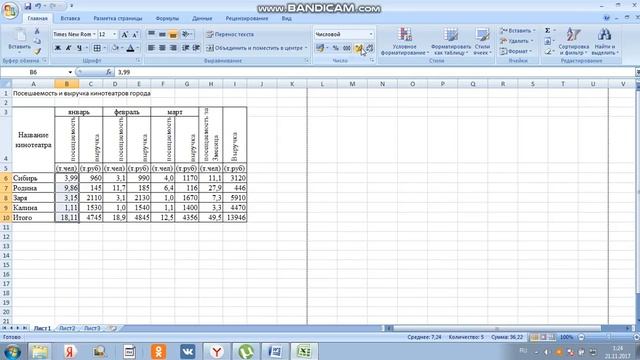The image size is (640, 360).
Task: Insert function using fx button
Action: (109, 72)
